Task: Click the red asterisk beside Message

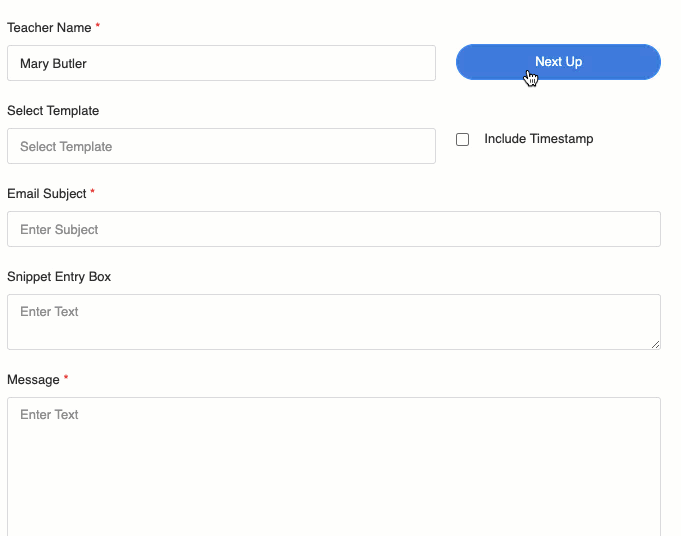Action: tap(66, 377)
